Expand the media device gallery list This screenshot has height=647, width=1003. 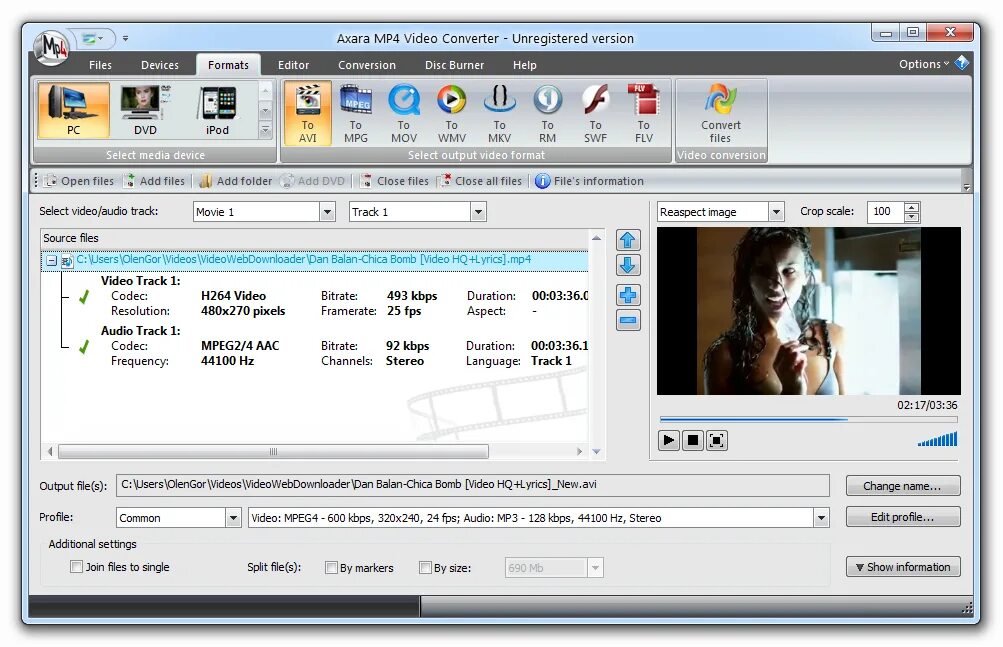(265, 131)
